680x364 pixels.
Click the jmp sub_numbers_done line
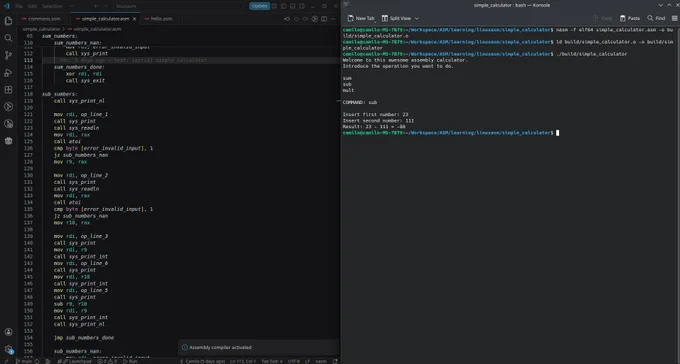coord(84,338)
